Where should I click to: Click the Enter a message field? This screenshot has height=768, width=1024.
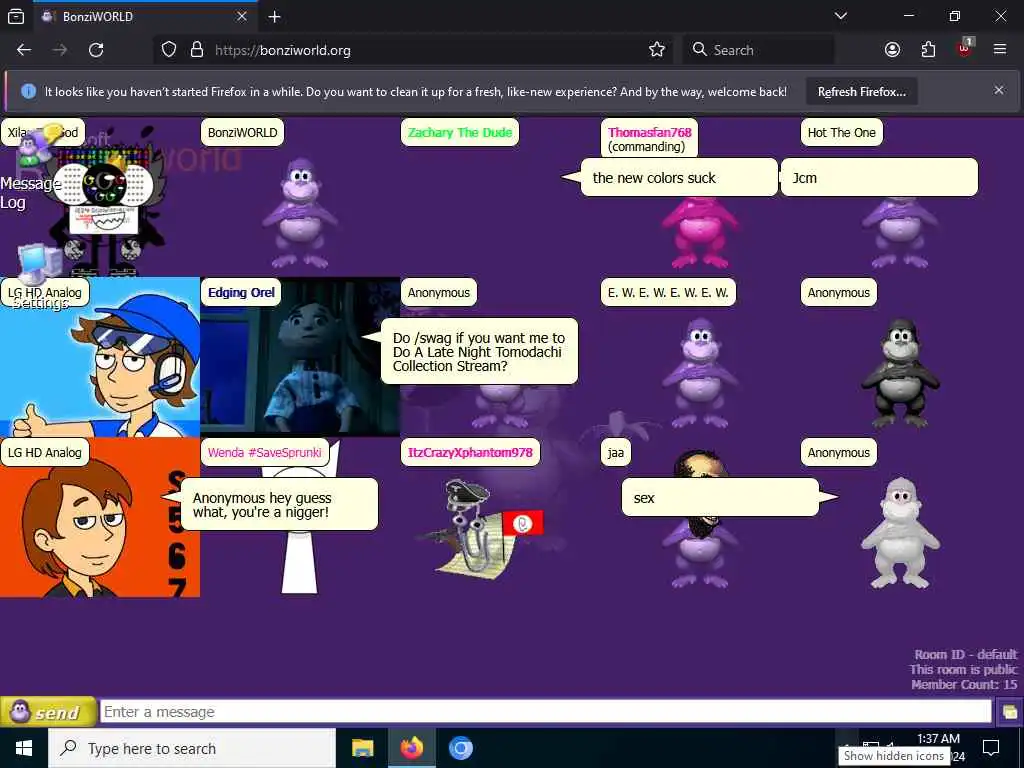click(x=546, y=712)
